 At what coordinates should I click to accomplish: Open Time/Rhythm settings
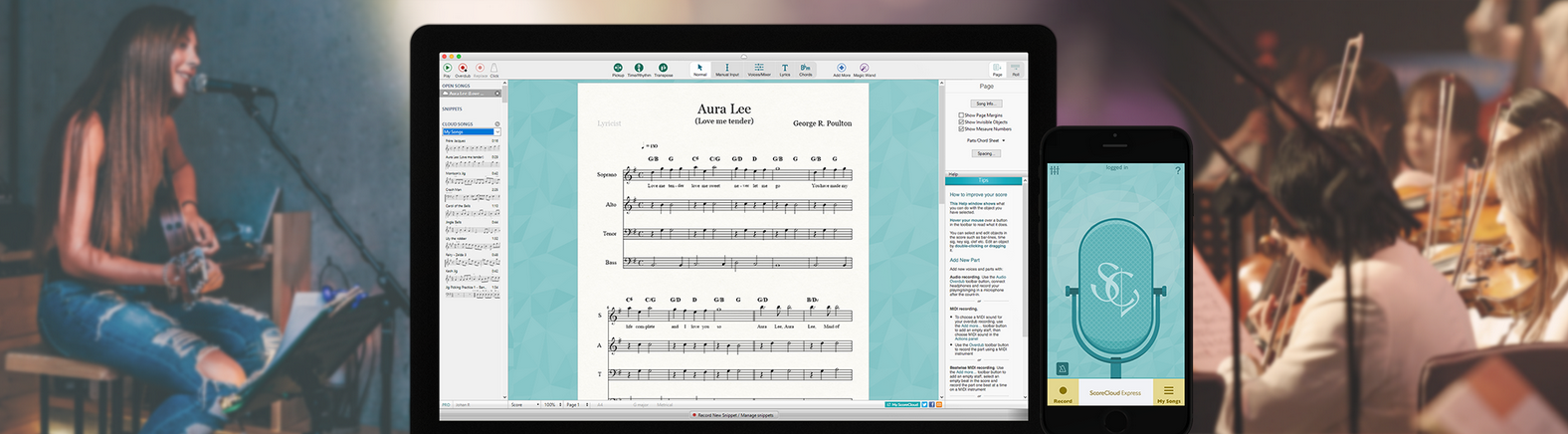point(639,69)
